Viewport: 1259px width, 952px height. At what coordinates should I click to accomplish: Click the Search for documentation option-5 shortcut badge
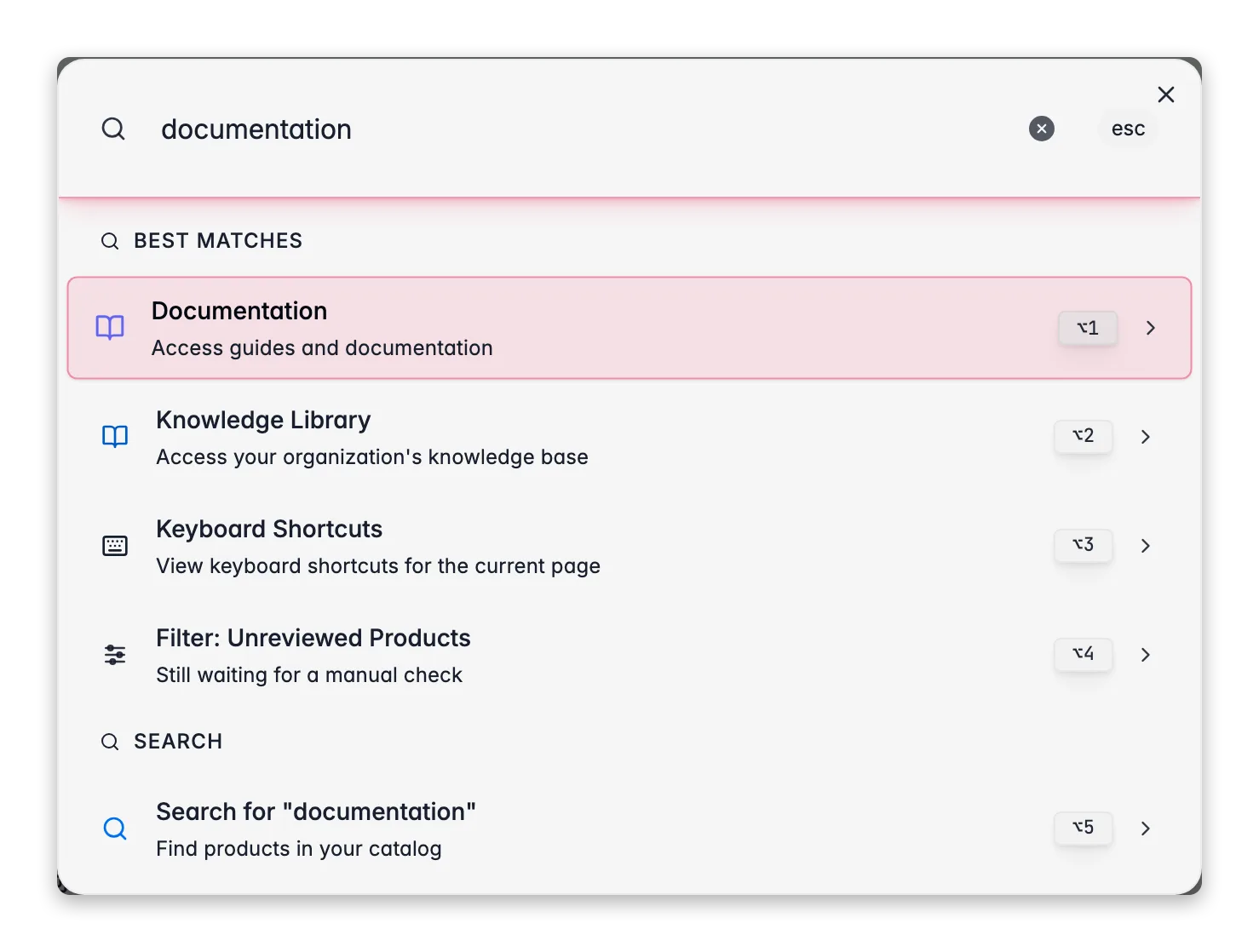[x=1083, y=828]
